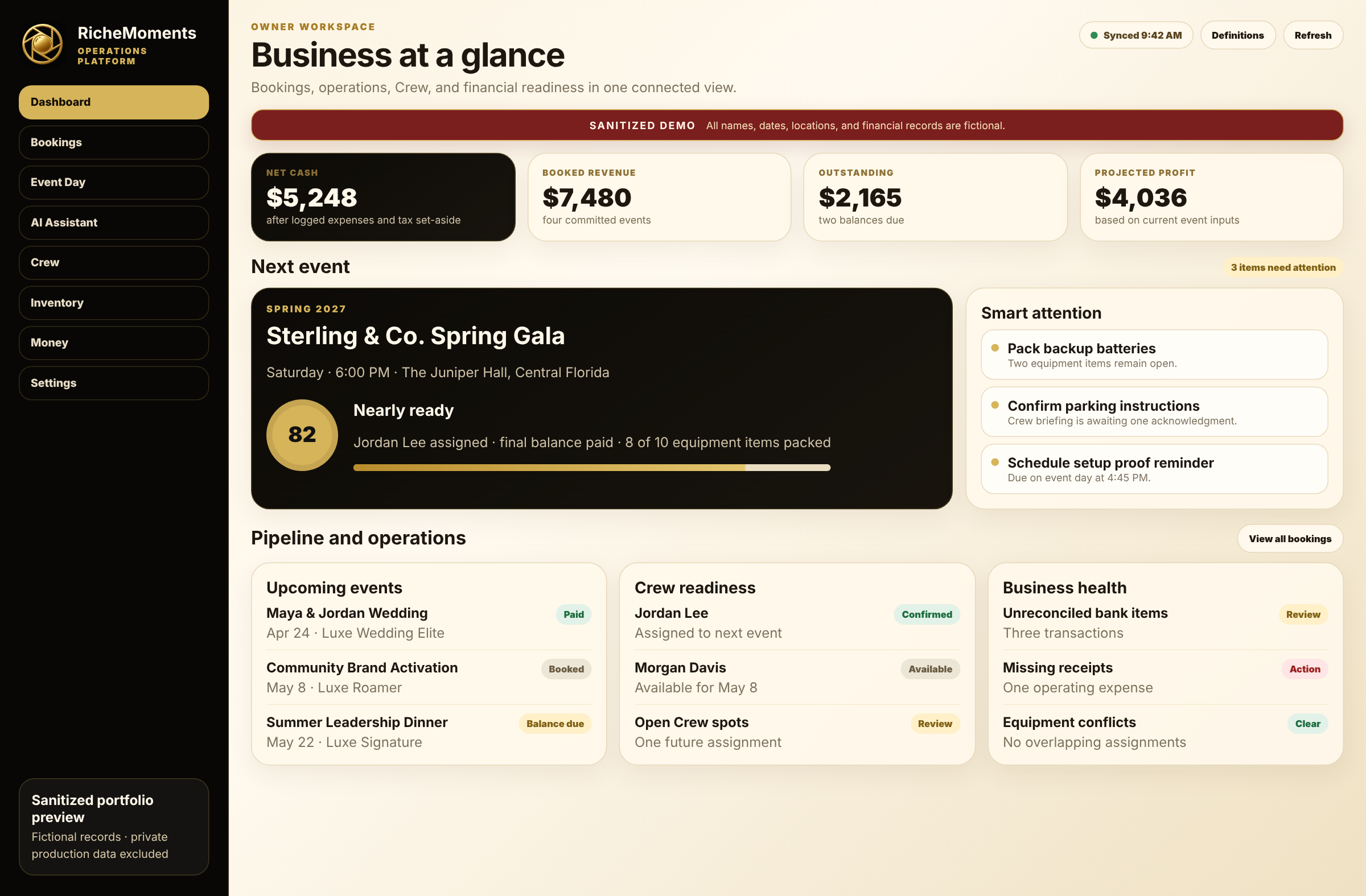Click the bullet dot beside Schedule setup proof reminder
This screenshot has width=1366, height=896.
pyautogui.click(x=995, y=462)
